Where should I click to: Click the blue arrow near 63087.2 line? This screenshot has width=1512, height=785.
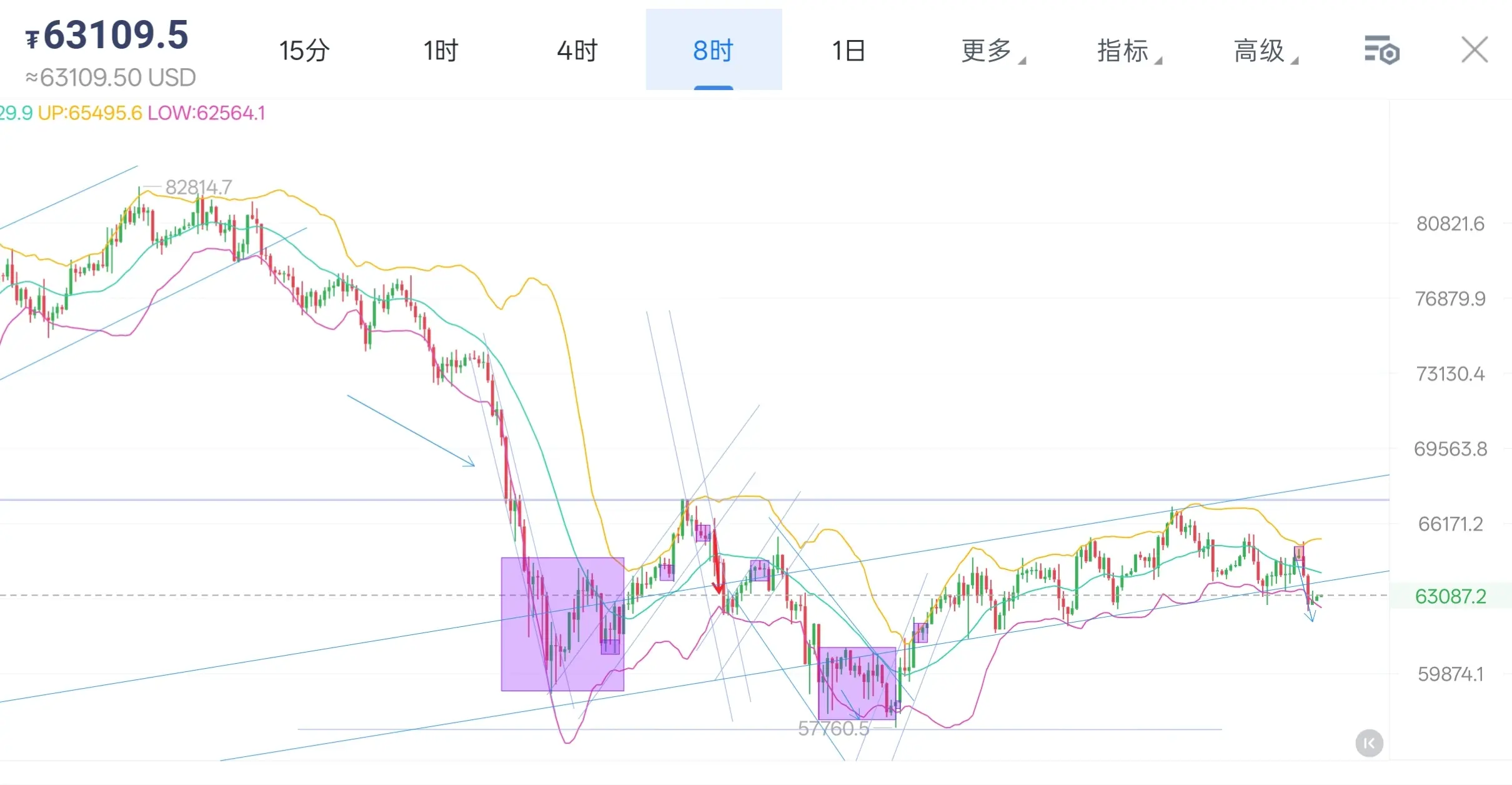pos(1310,613)
